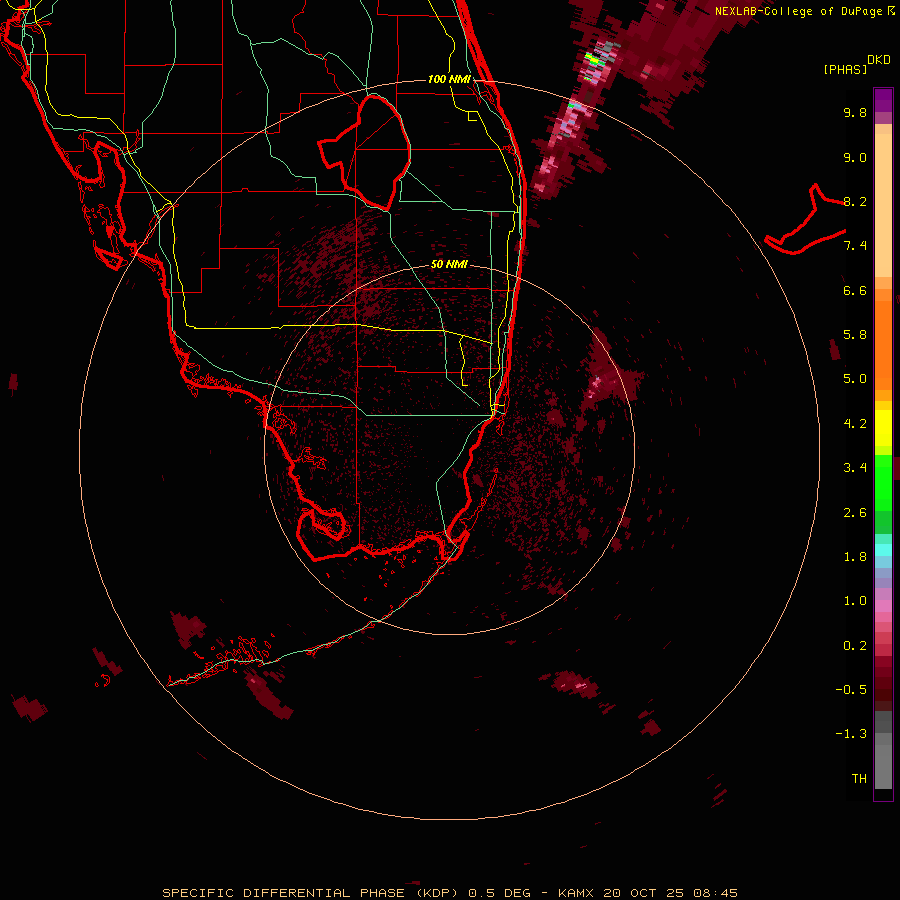Click the bright green band of the color bar
Viewport: 900px width, 900px height.
pos(883,482)
